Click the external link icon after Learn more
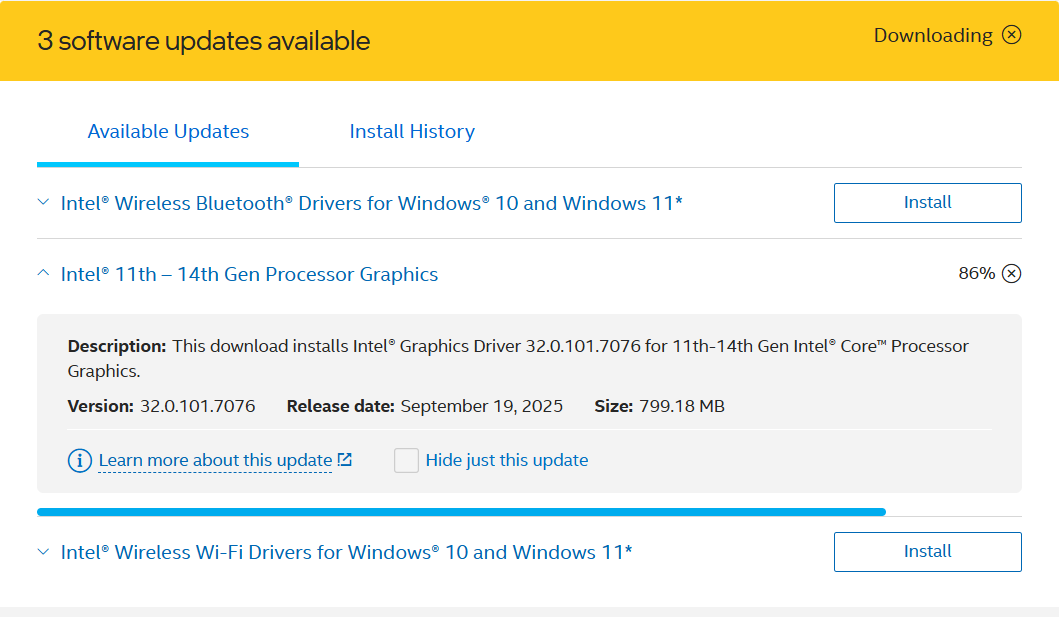 pyautogui.click(x=344, y=460)
